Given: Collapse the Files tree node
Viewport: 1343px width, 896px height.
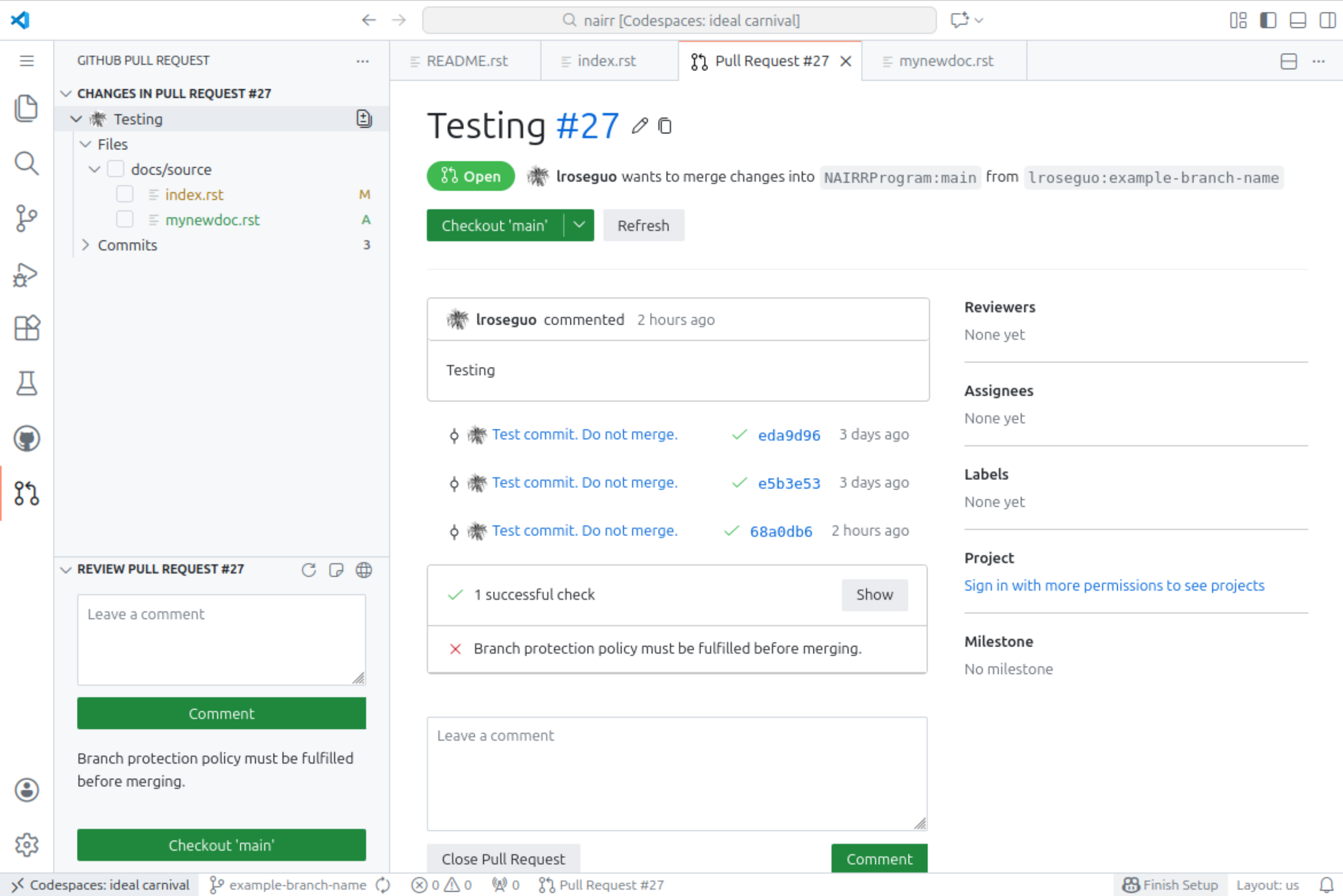Looking at the screenshot, I should (x=85, y=144).
